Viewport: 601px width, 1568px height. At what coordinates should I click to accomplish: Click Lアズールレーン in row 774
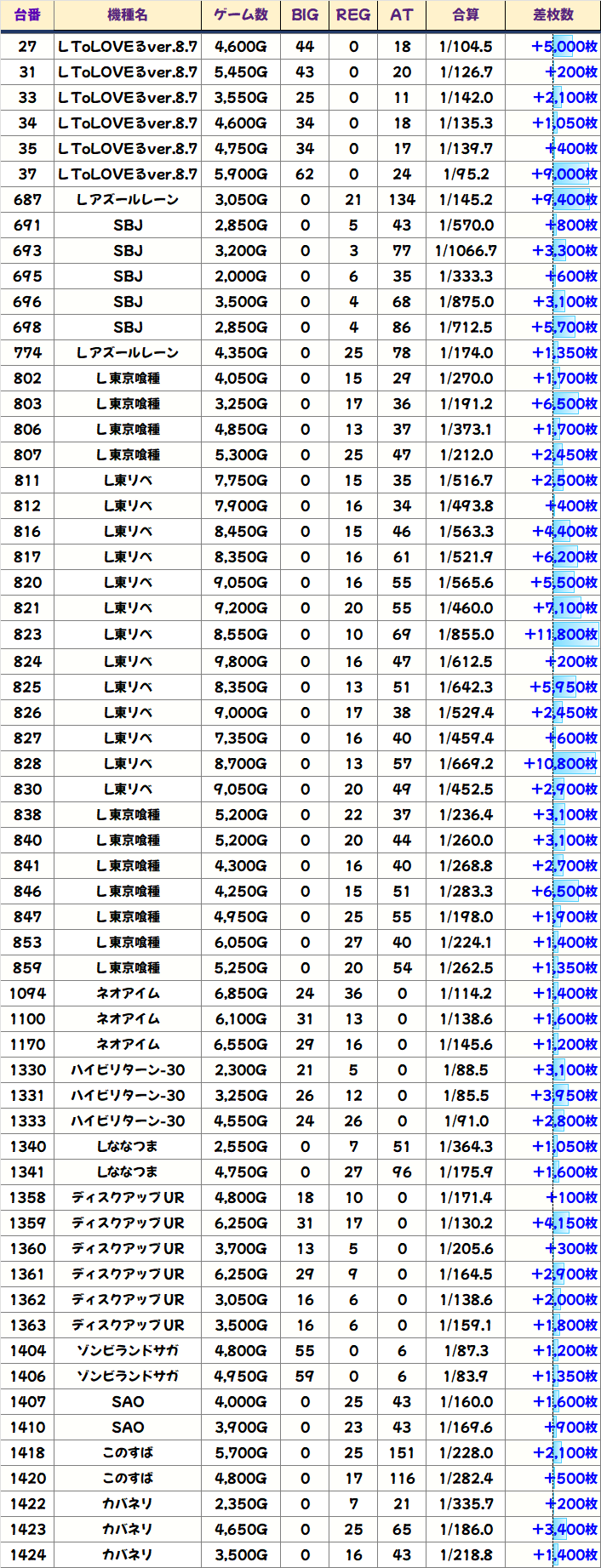point(128,353)
